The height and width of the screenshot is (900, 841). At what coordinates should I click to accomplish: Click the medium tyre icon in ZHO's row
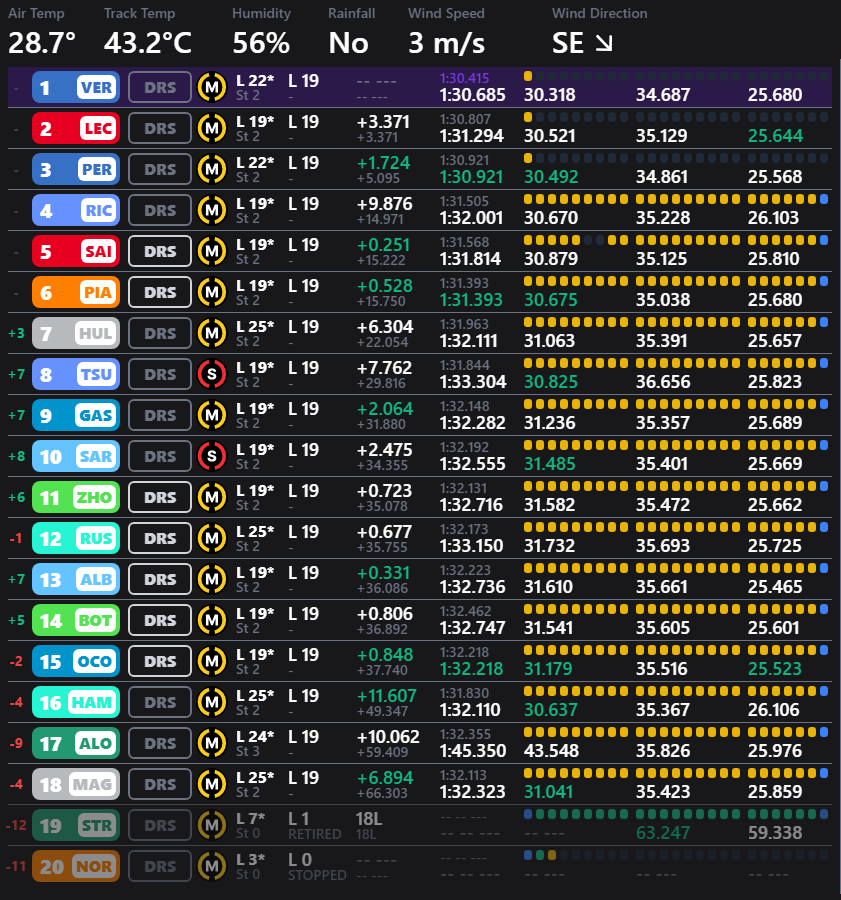(212, 497)
